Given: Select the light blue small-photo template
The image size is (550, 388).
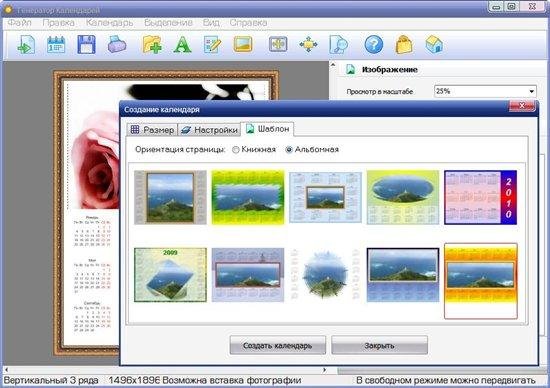Looking at the screenshot, I should coord(325,197).
